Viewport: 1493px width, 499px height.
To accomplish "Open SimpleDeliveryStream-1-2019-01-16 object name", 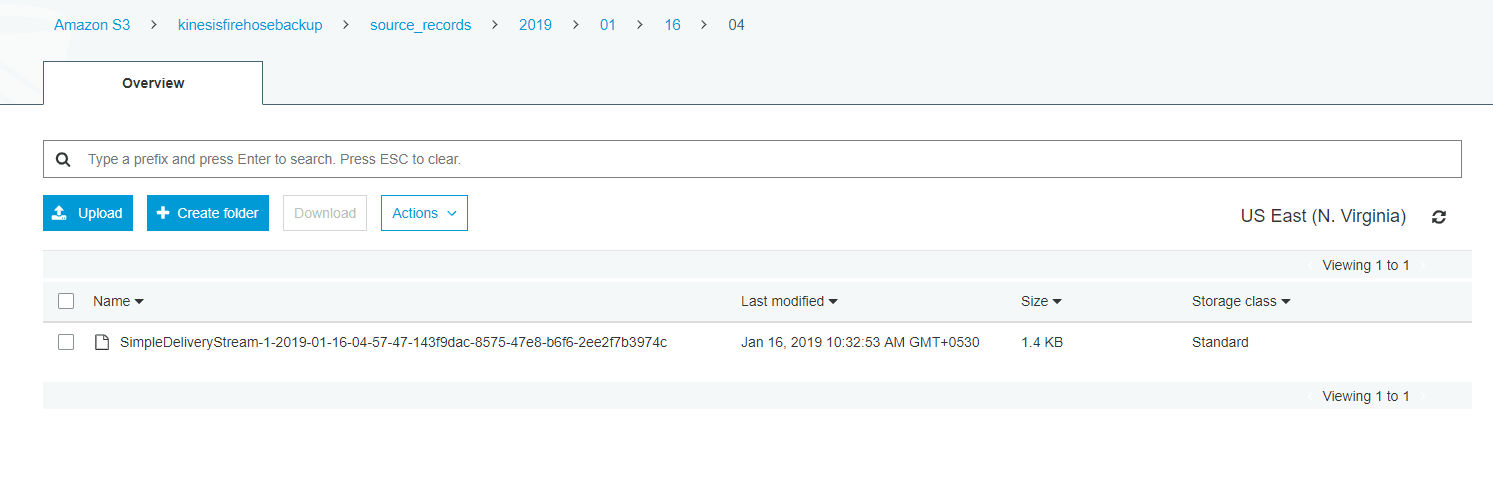I will click(x=393, y=342).
